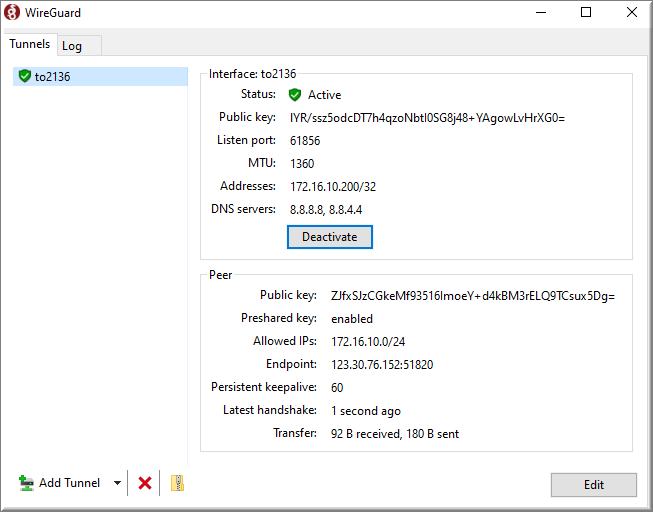Click persistent keepalive value 60

point(337,388)
